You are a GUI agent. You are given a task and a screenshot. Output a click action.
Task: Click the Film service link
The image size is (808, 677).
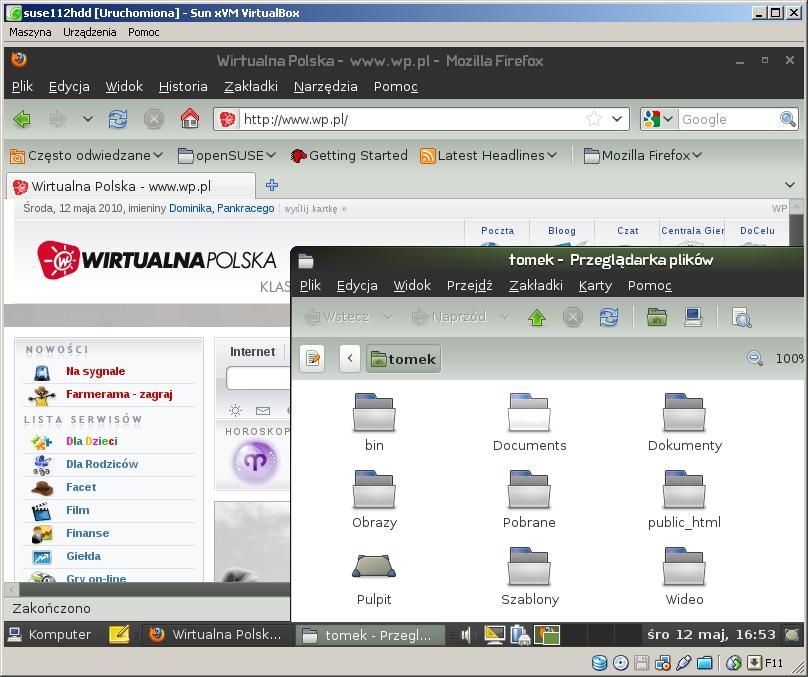point(78,510)
